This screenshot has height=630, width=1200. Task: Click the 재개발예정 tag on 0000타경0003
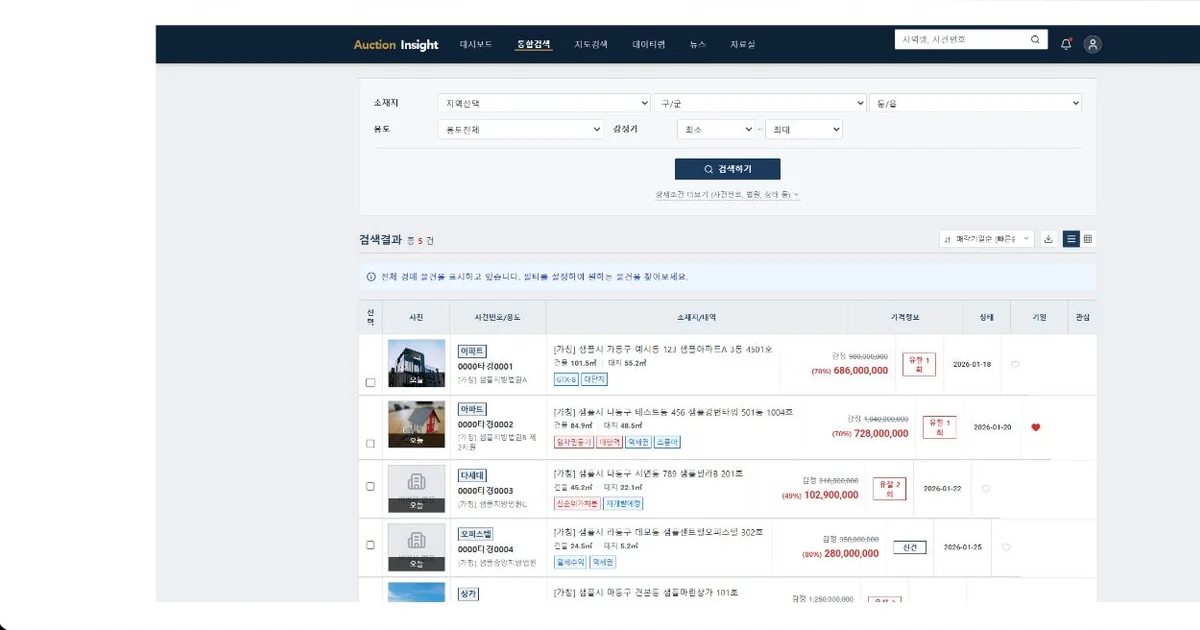point(622,503)
